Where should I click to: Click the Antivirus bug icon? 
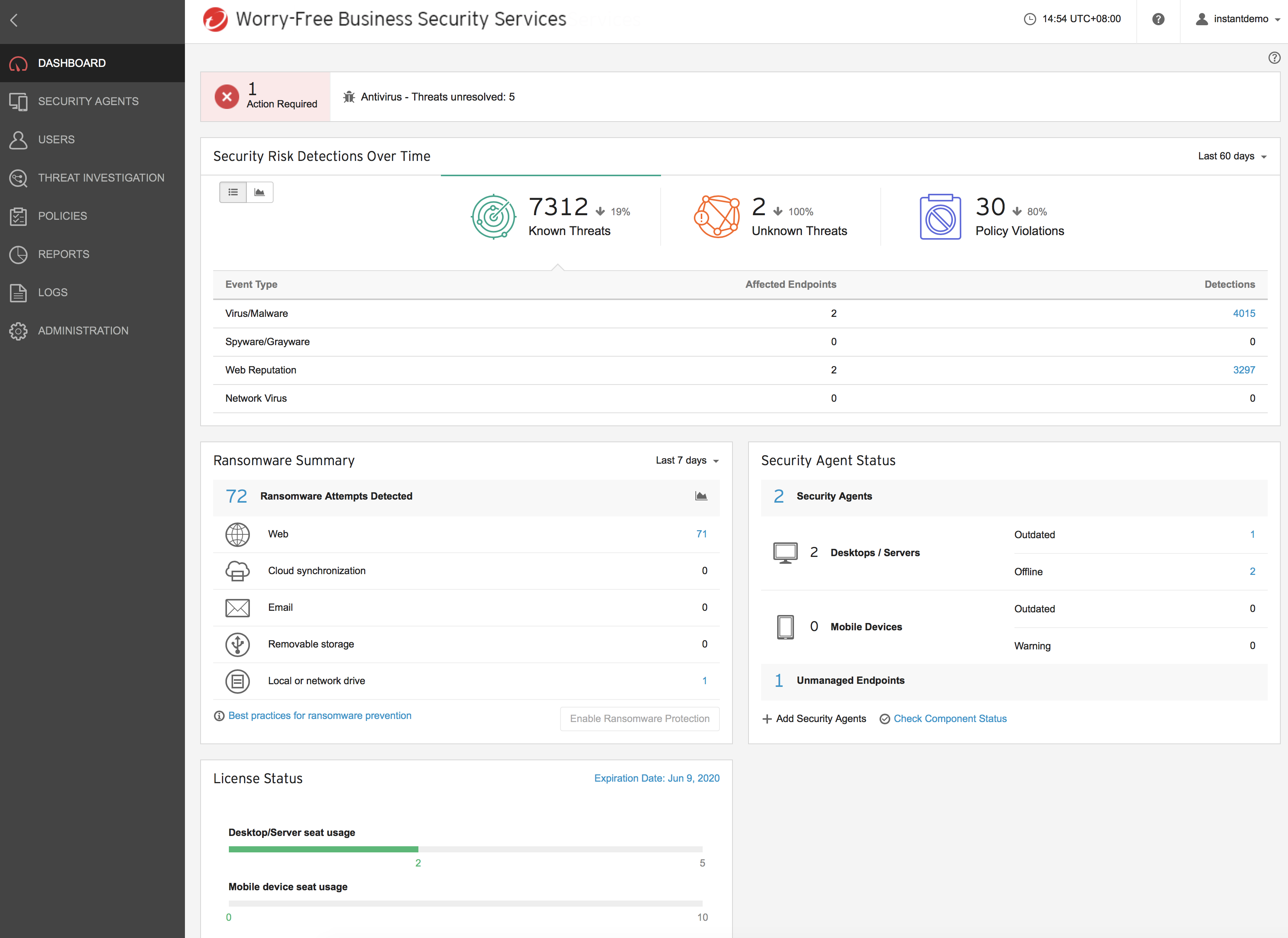pos(349,97)
